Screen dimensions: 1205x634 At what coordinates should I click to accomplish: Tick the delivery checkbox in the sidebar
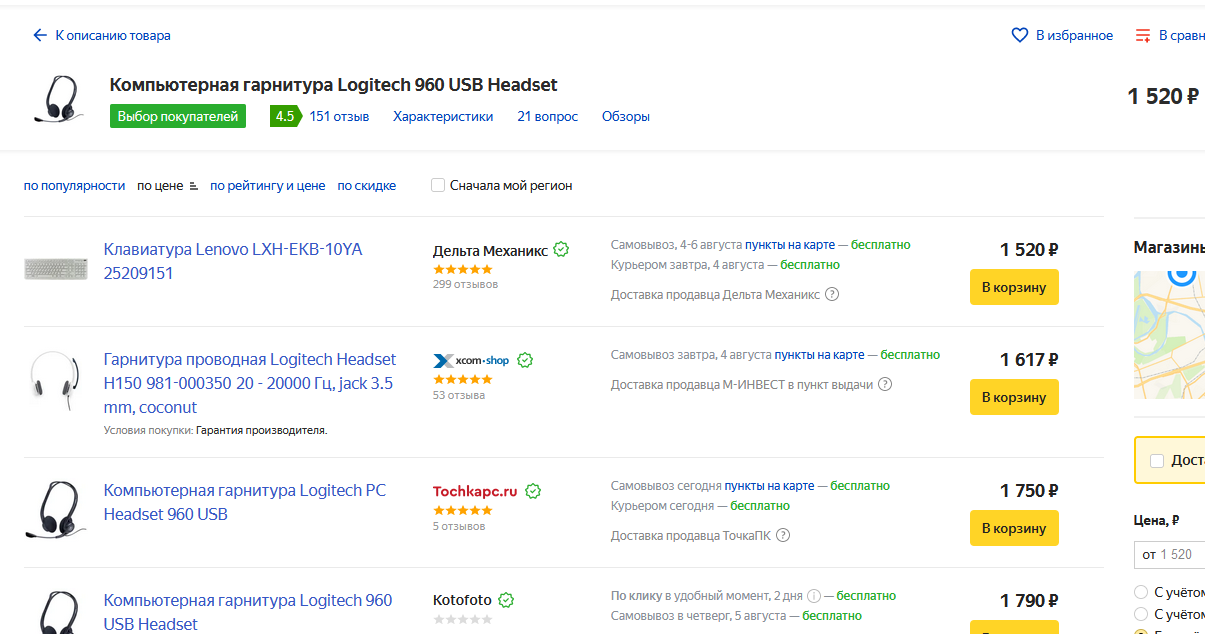tap(1157, 461)
